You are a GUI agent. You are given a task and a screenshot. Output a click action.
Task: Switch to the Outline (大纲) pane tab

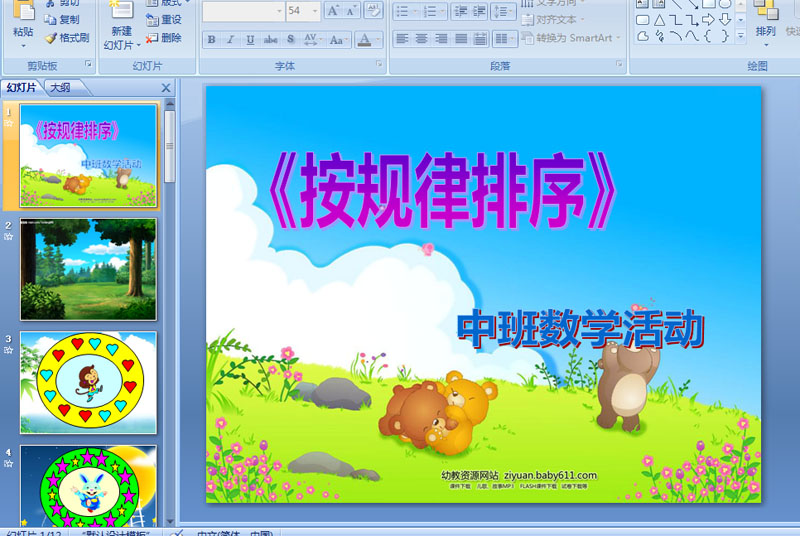point(61,88)
